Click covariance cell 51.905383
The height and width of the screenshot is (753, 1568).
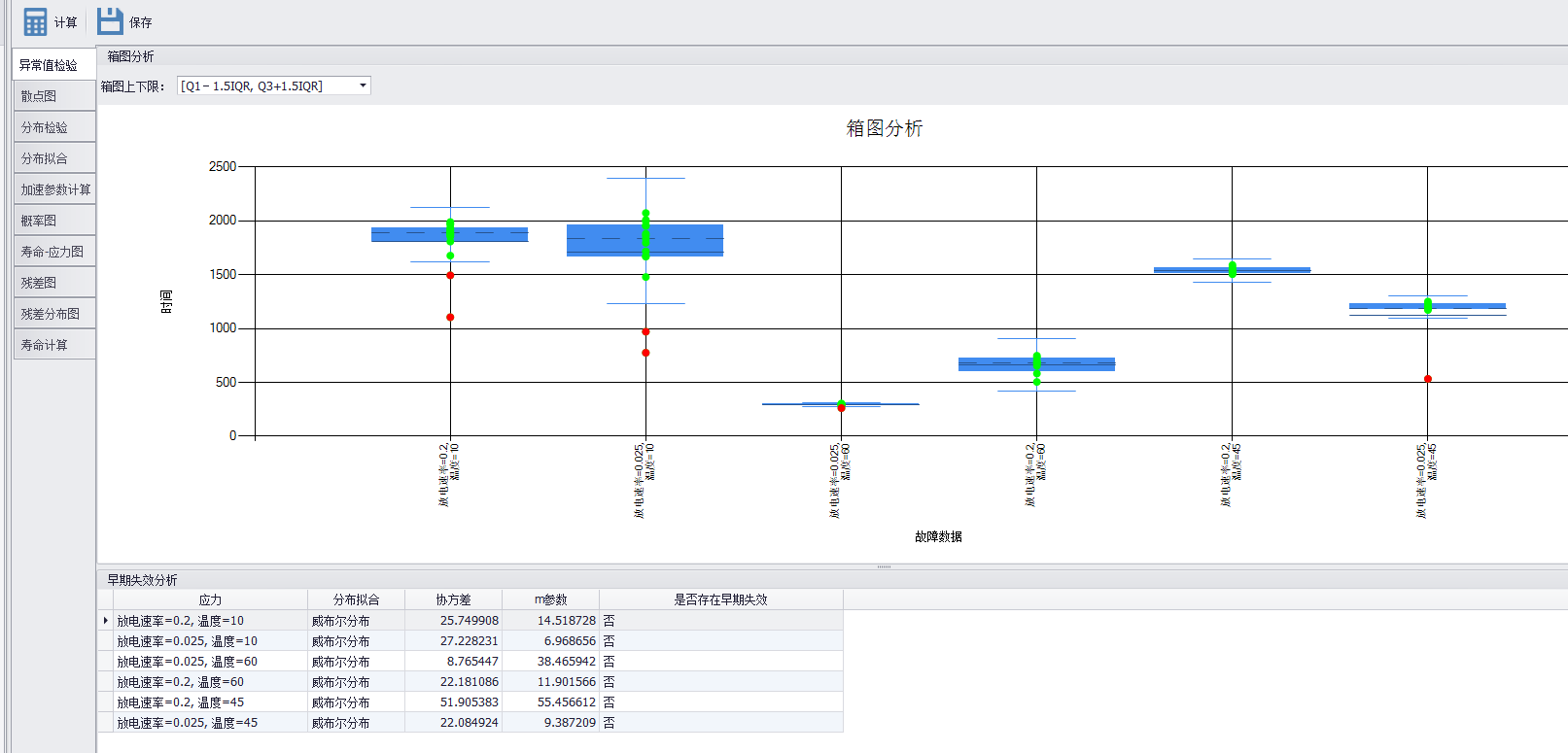(x=453, y=702)
